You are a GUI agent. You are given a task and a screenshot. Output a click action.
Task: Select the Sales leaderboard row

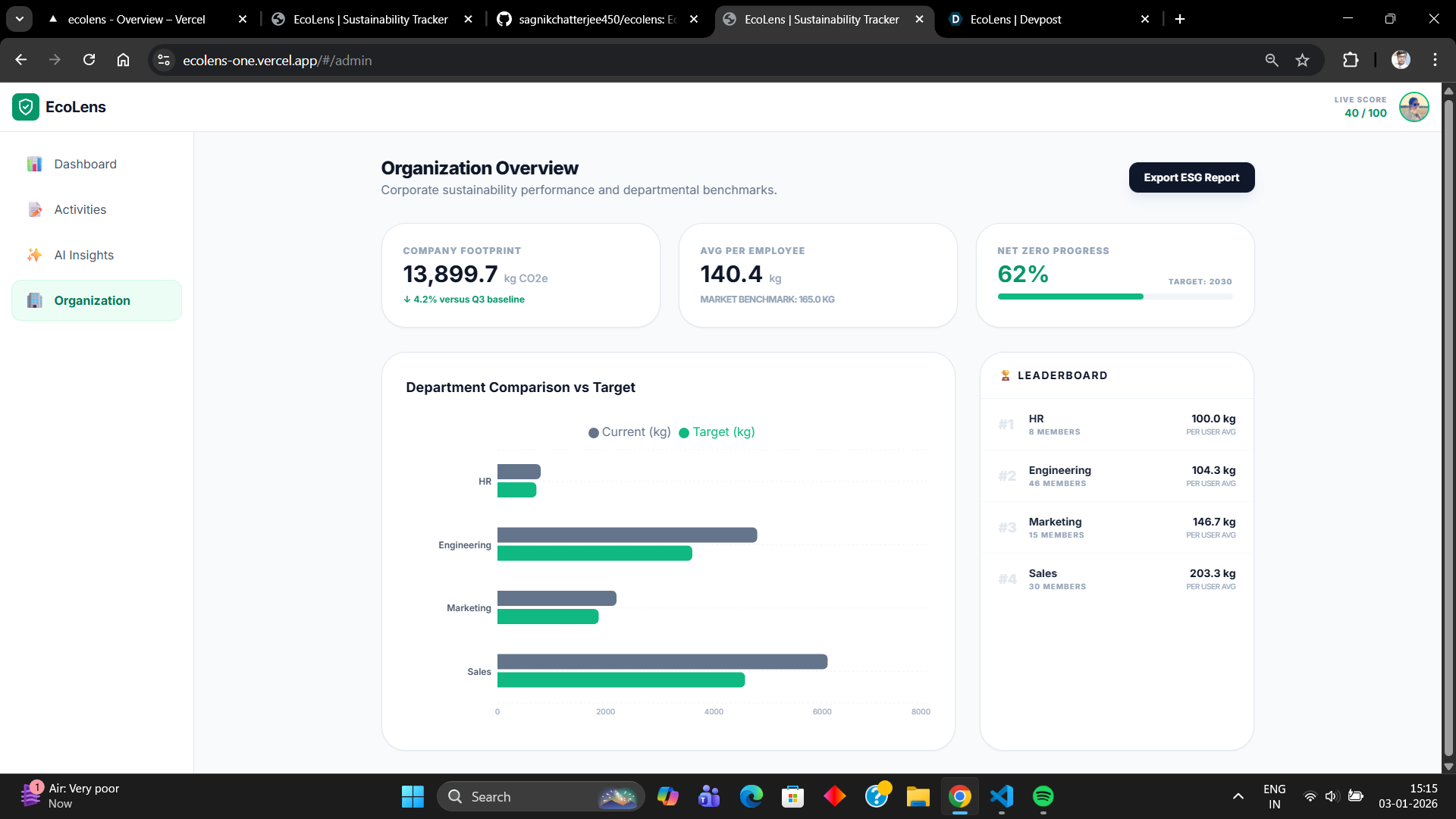point(1116,579)
